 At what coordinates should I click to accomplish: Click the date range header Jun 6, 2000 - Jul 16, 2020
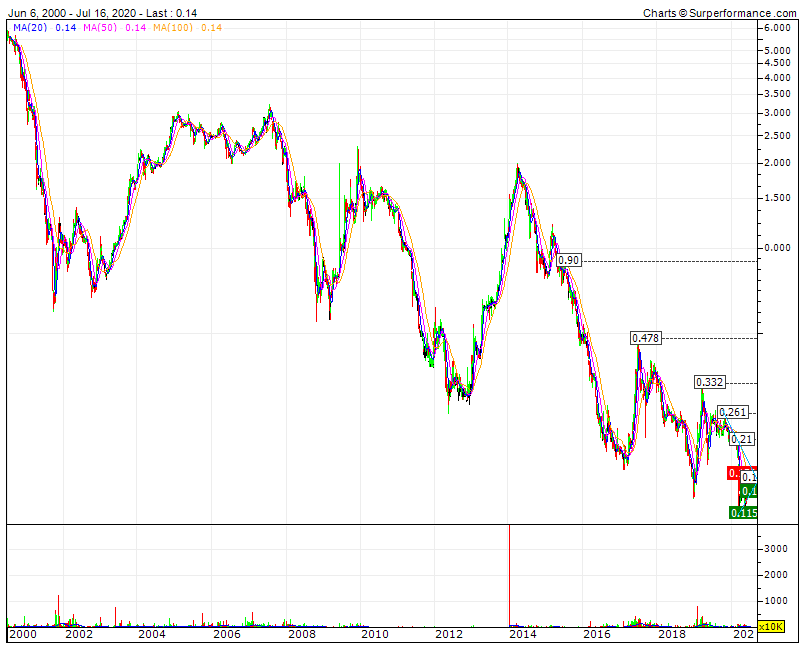pos(72,13)
